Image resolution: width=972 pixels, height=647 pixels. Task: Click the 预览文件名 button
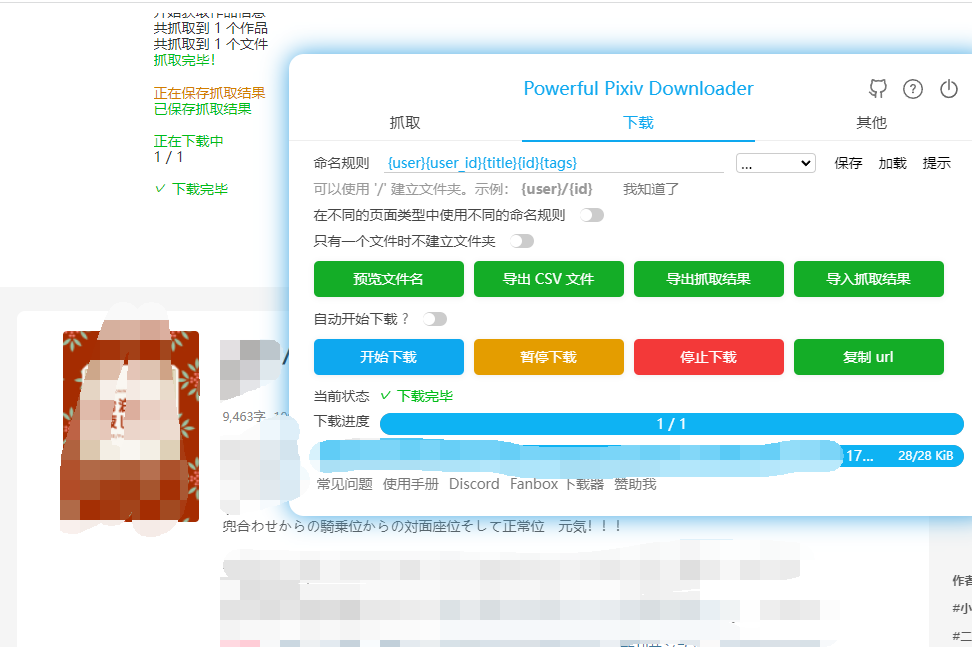pos(389,279)
